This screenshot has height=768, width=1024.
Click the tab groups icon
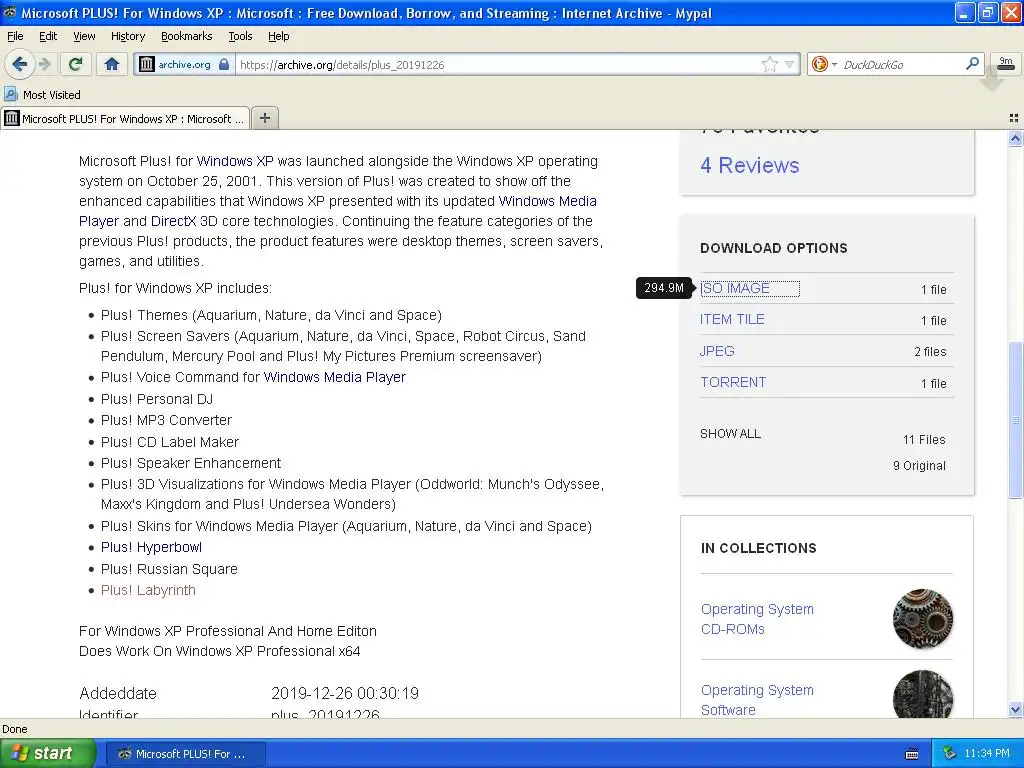click(1014, 118)
